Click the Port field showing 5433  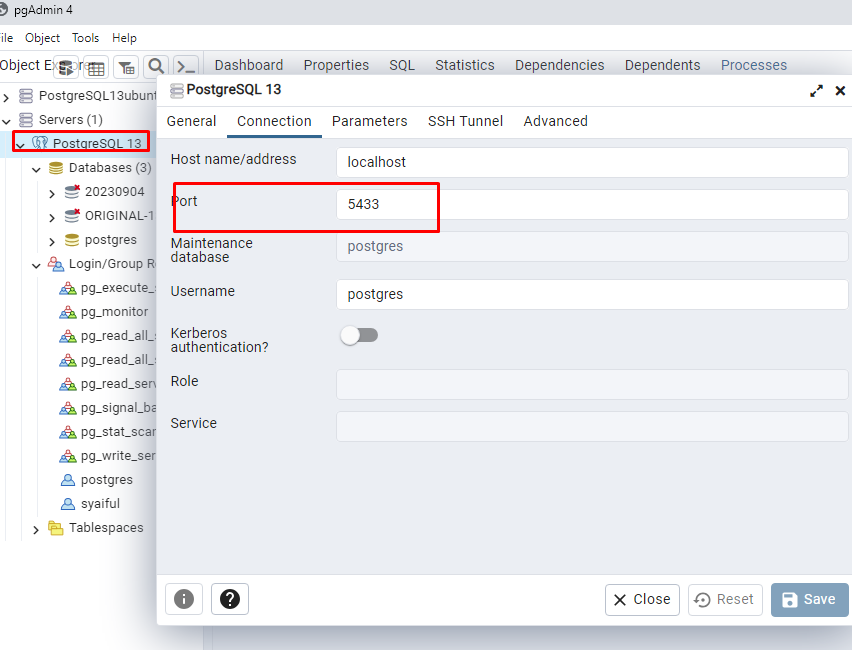(592, 204)
